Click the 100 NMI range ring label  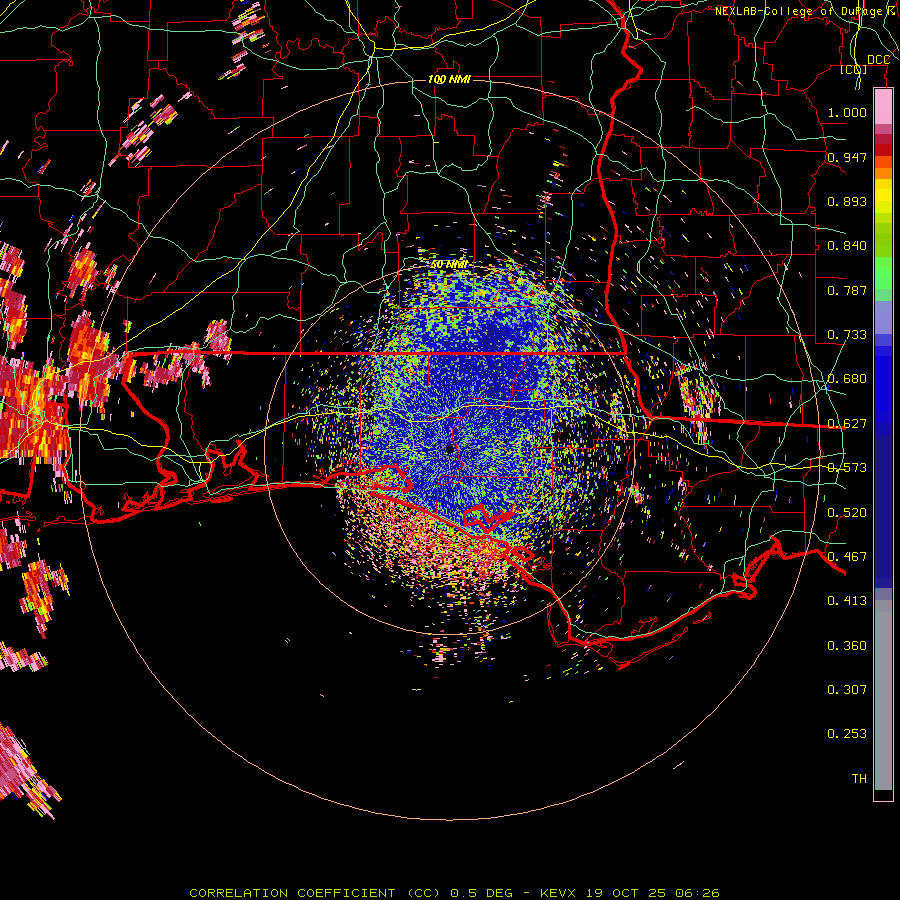click(449, 79)
